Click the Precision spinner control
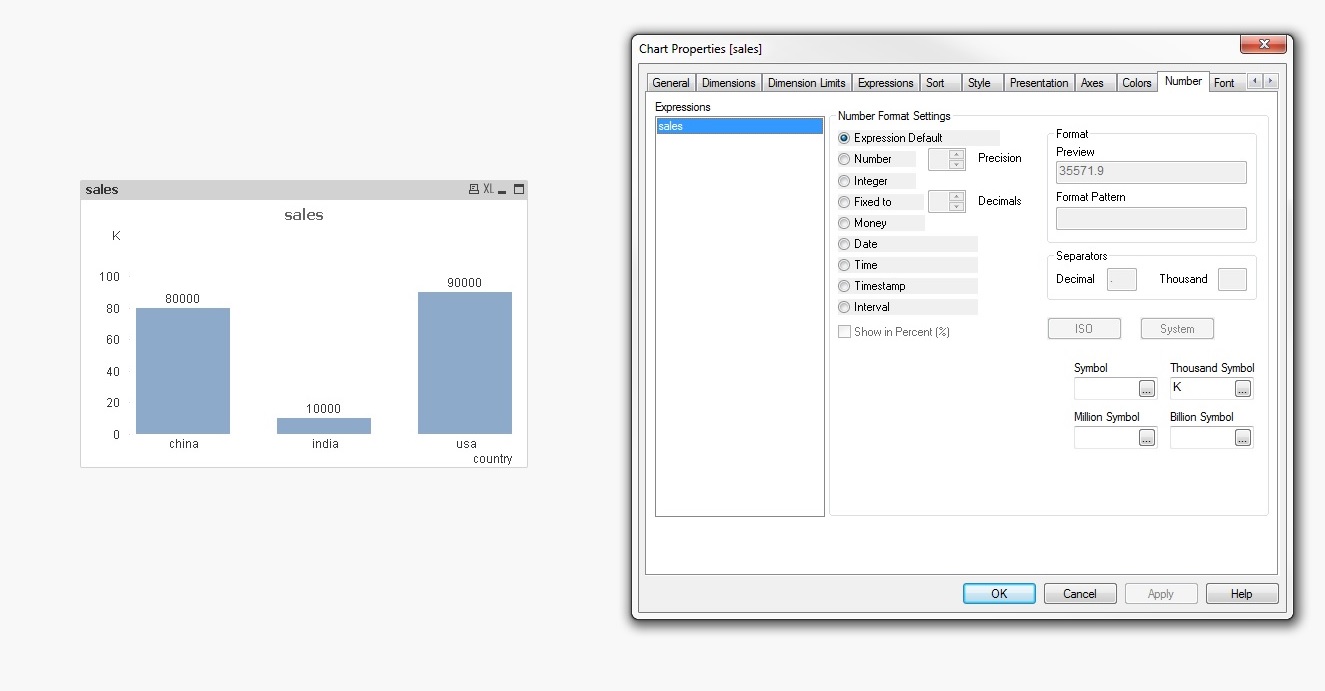 click(x=947, y=160)
